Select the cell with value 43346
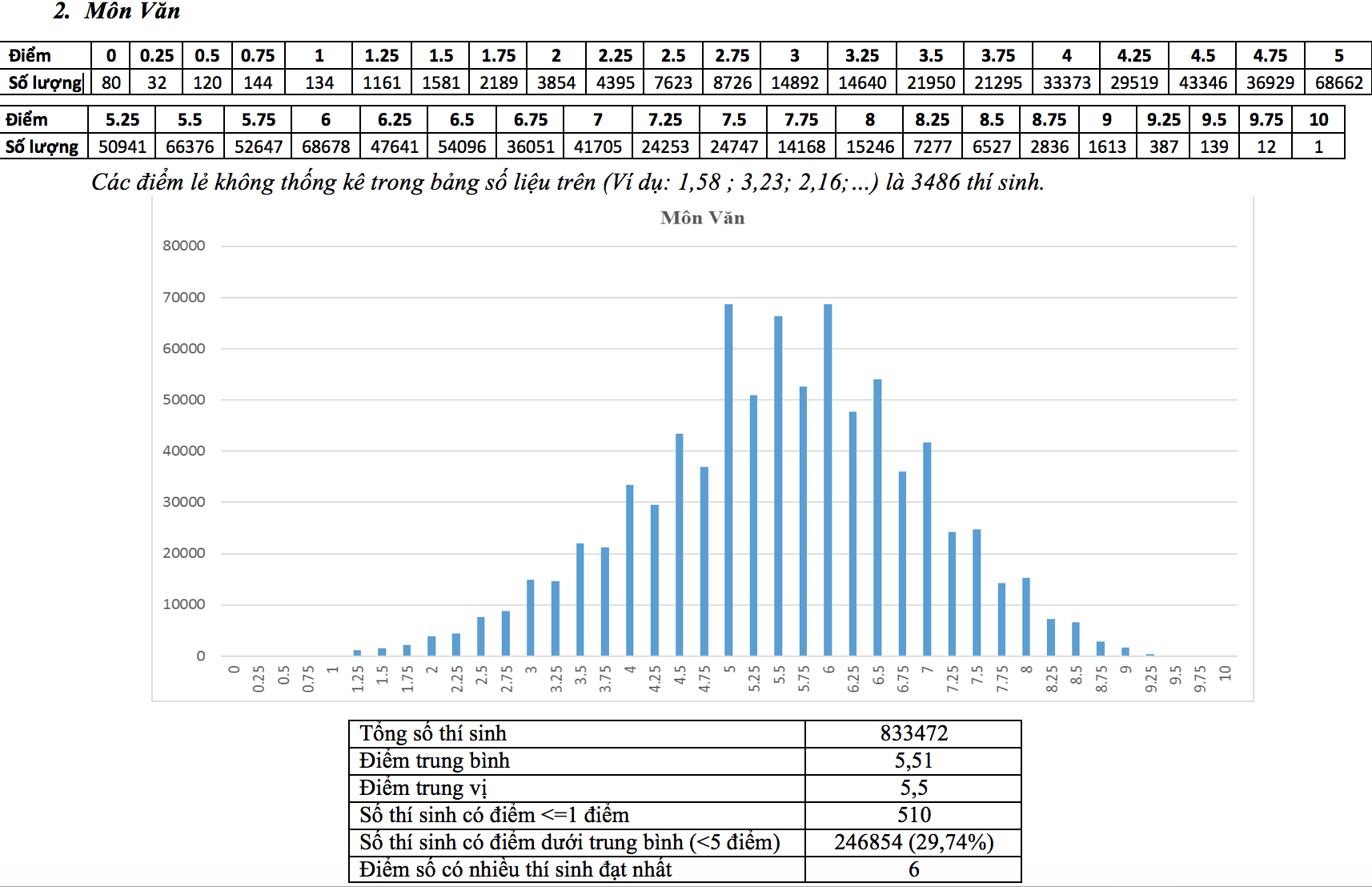The height and width of the screenshot is (887, 1372). 1202,82
